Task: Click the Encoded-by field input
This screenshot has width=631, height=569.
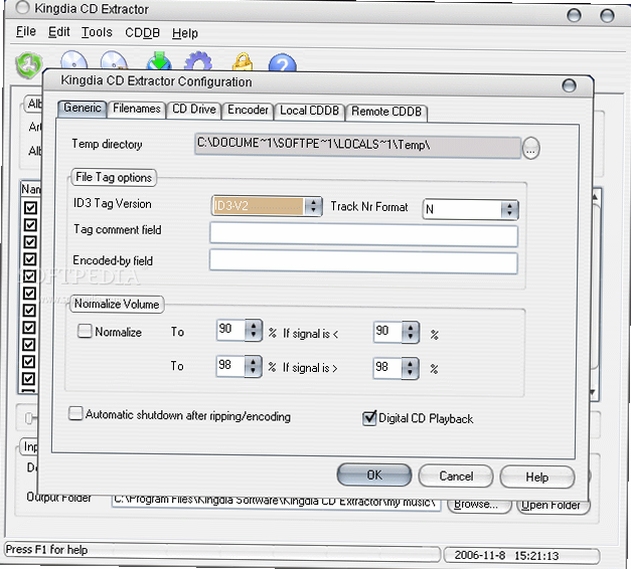Action: coord(363,262)
